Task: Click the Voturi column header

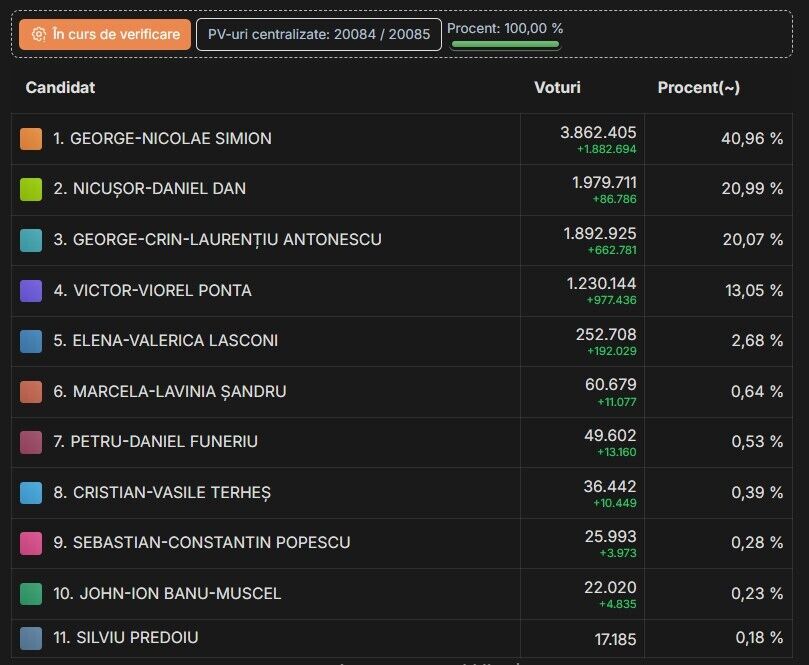Action: 557,88
